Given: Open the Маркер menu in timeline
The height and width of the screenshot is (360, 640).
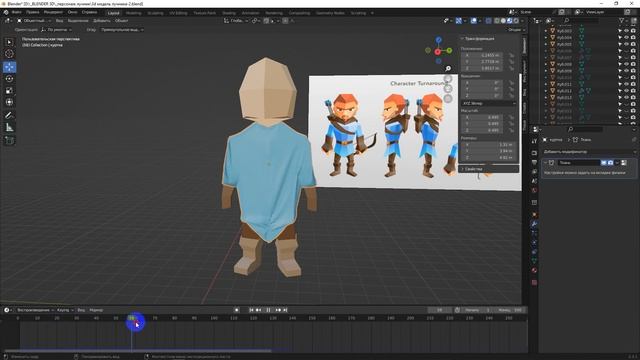Looking at the screenshot, I should 96,310.
